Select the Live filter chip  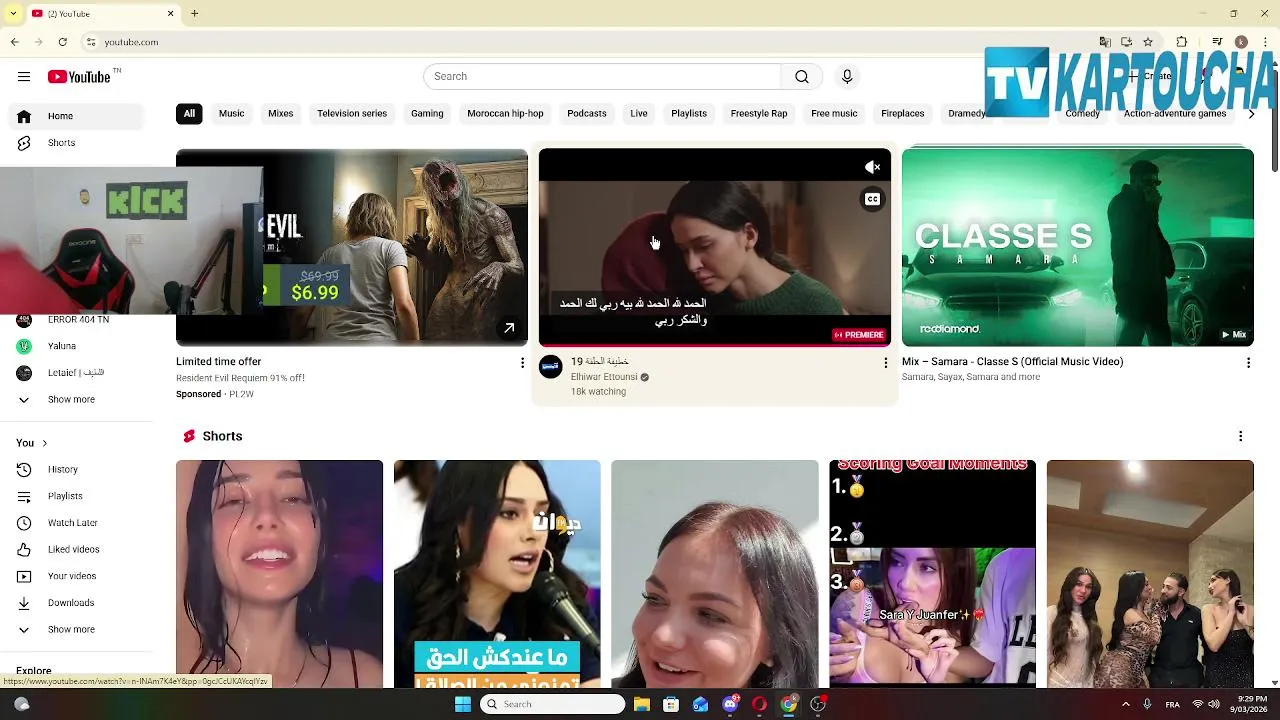tap(639, 113)
